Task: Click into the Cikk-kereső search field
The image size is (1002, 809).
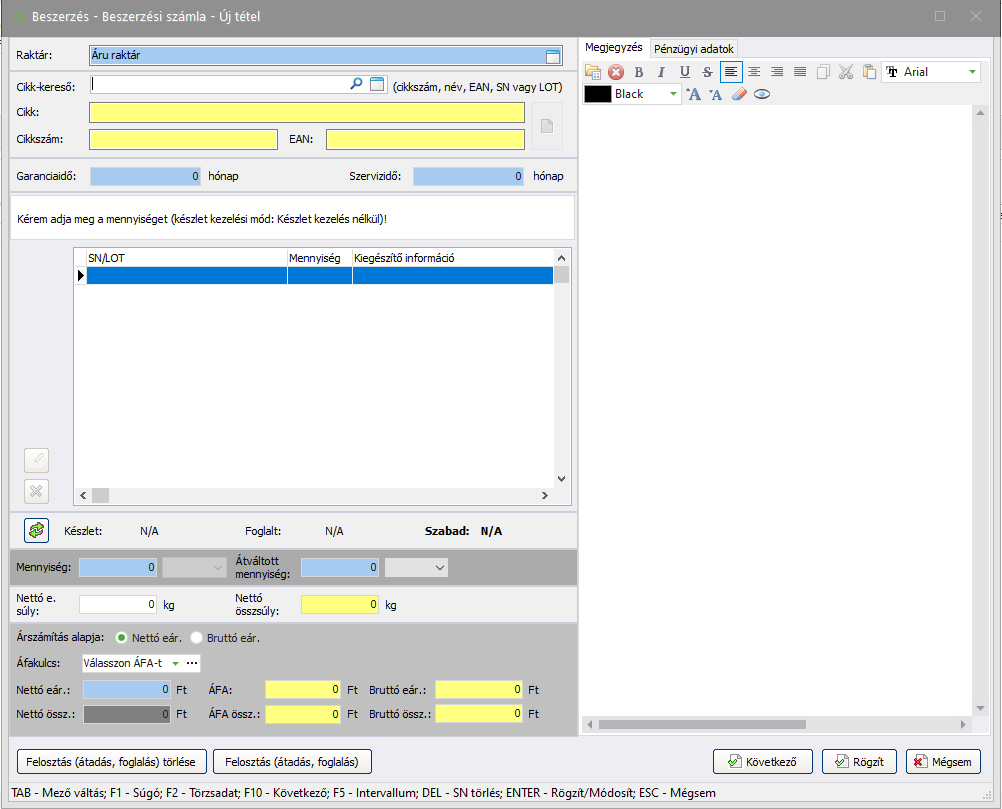Action: tap(218, 85)
